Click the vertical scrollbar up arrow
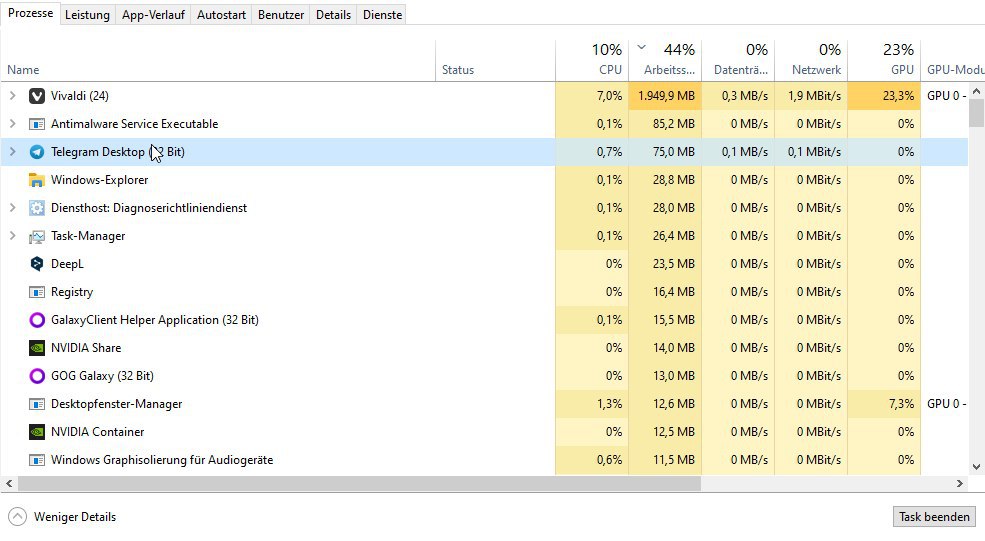Viewport: 985px width, 541px height. (x=976, y=91)
